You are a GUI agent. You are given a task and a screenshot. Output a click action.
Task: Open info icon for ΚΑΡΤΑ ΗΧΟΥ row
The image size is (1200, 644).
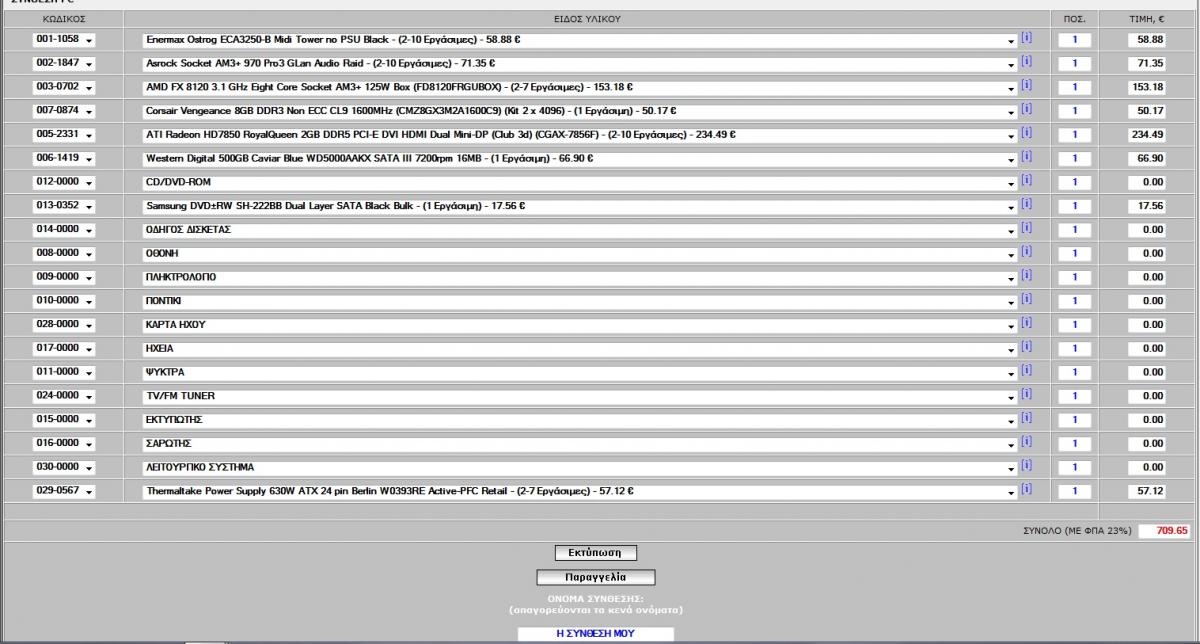1026,324
